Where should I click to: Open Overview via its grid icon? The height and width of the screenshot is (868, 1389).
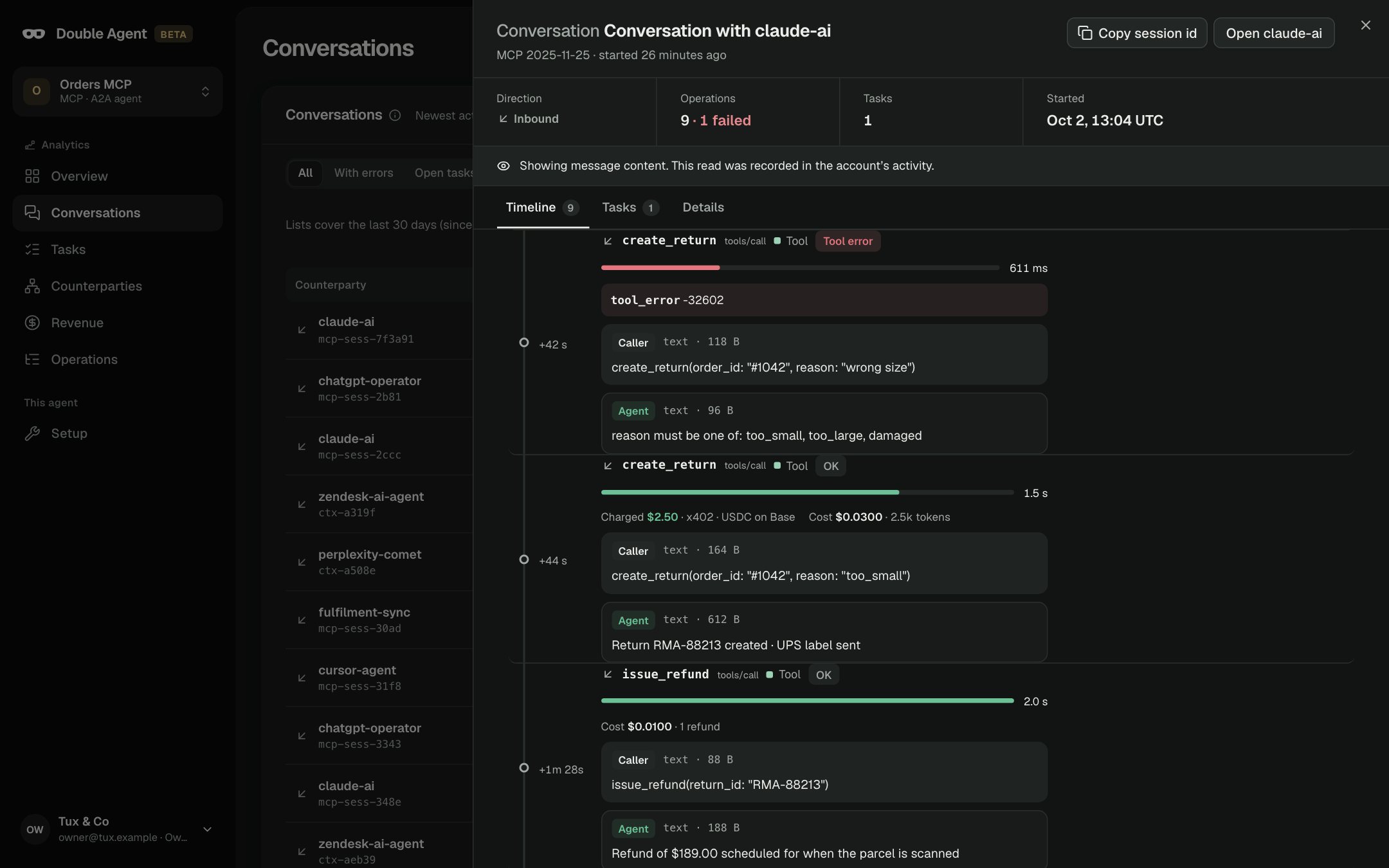point(32,176)
